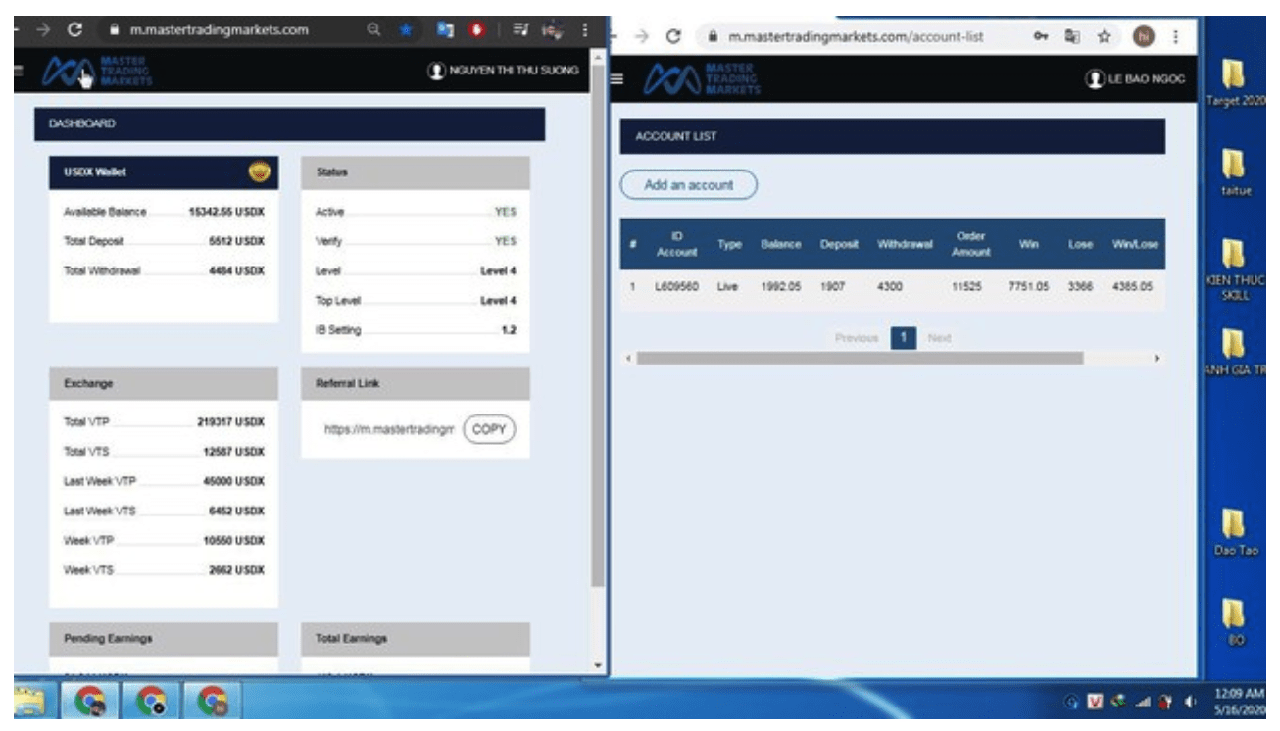Click Master Trading Markets logo on account-list page

click(x=703, y=78)
